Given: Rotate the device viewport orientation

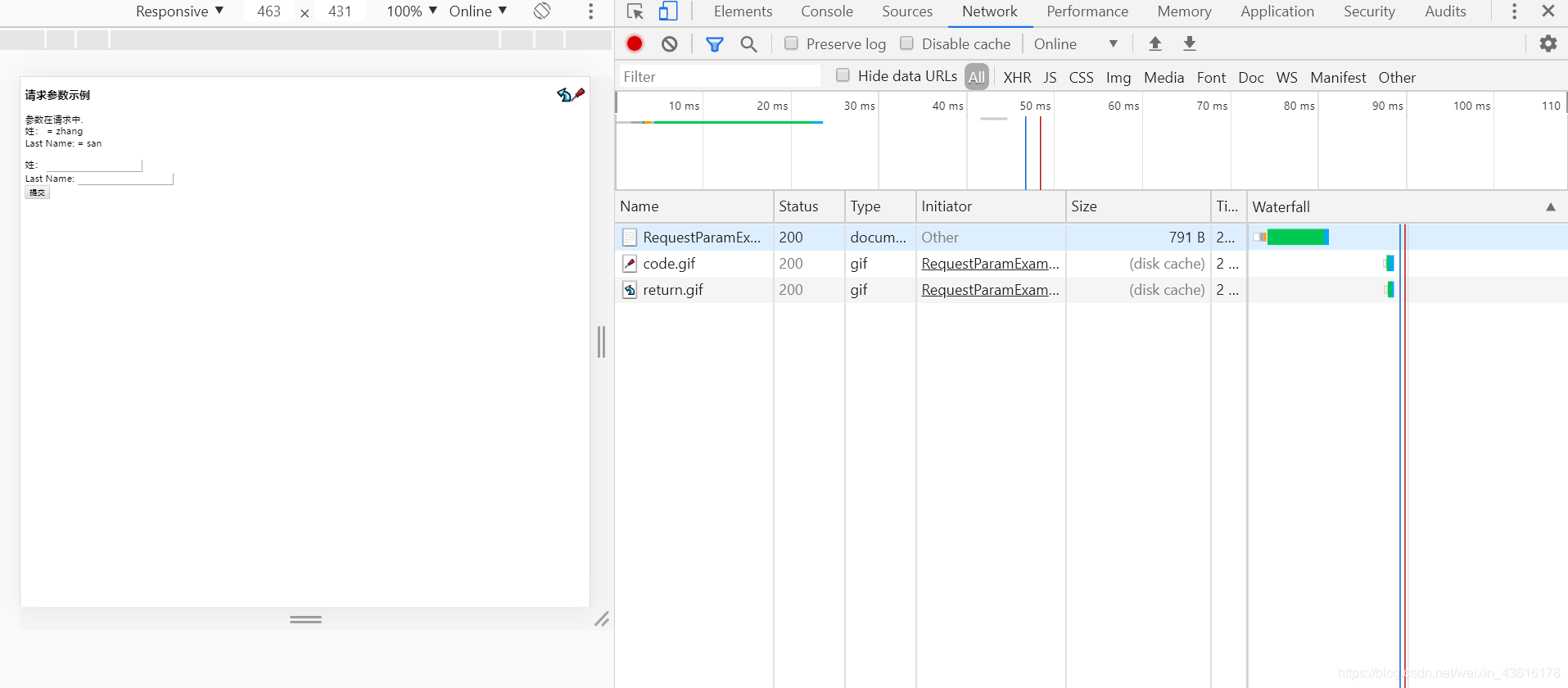Looking at the screenshot, I should [542, 11].
